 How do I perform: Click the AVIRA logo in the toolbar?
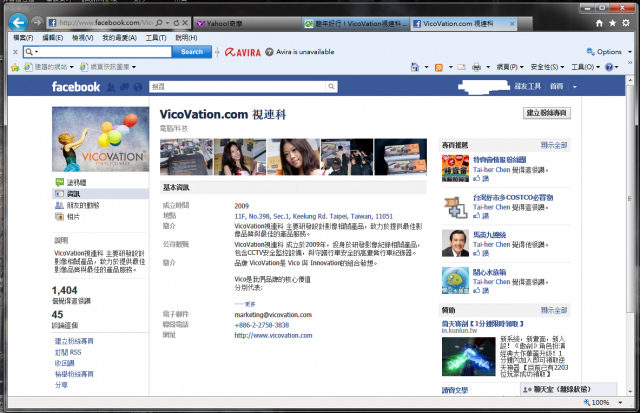pos(243,52)
